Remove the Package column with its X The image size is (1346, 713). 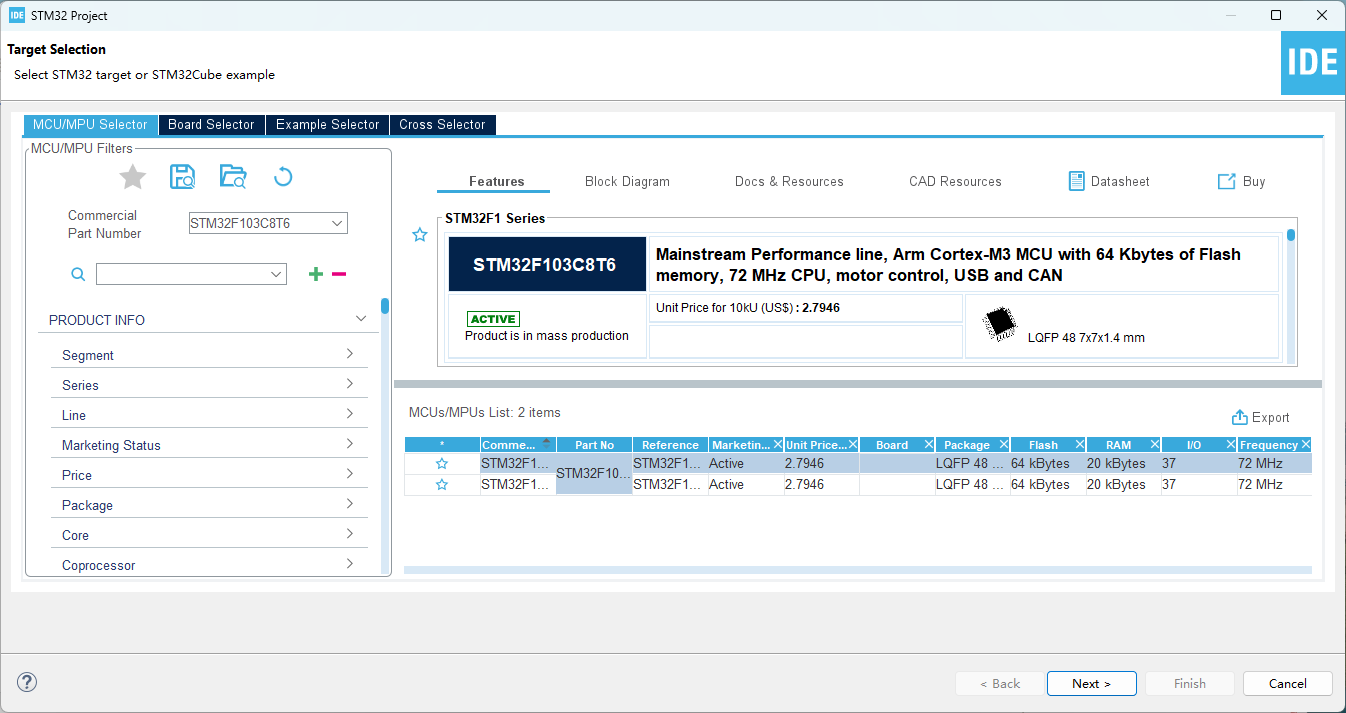[1003, 445]
